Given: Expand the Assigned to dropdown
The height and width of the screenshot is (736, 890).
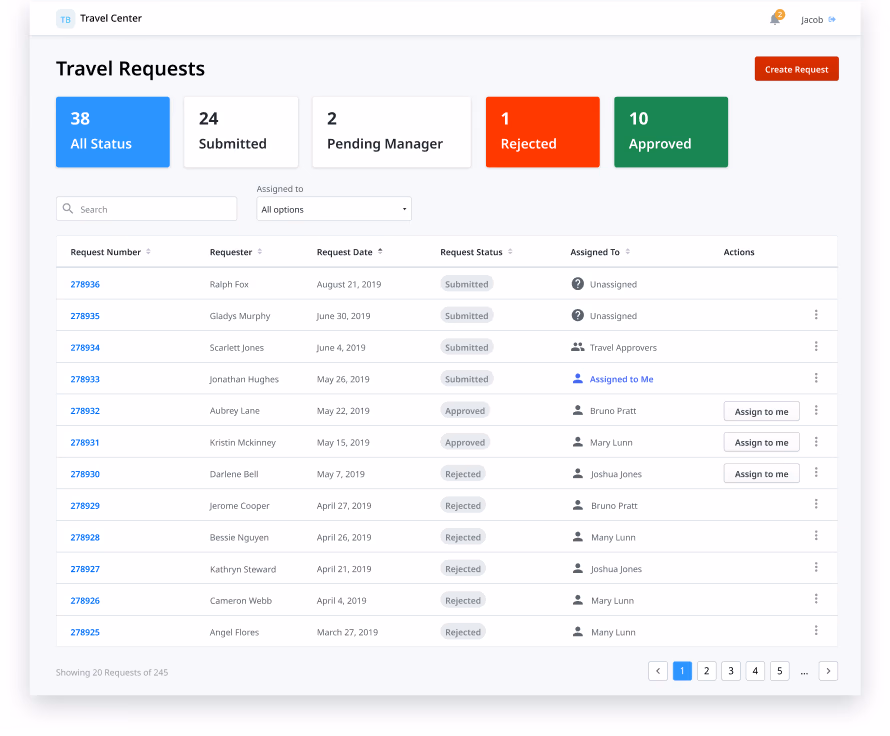Looking at the screenshot, I should click(x=334, y=209).
